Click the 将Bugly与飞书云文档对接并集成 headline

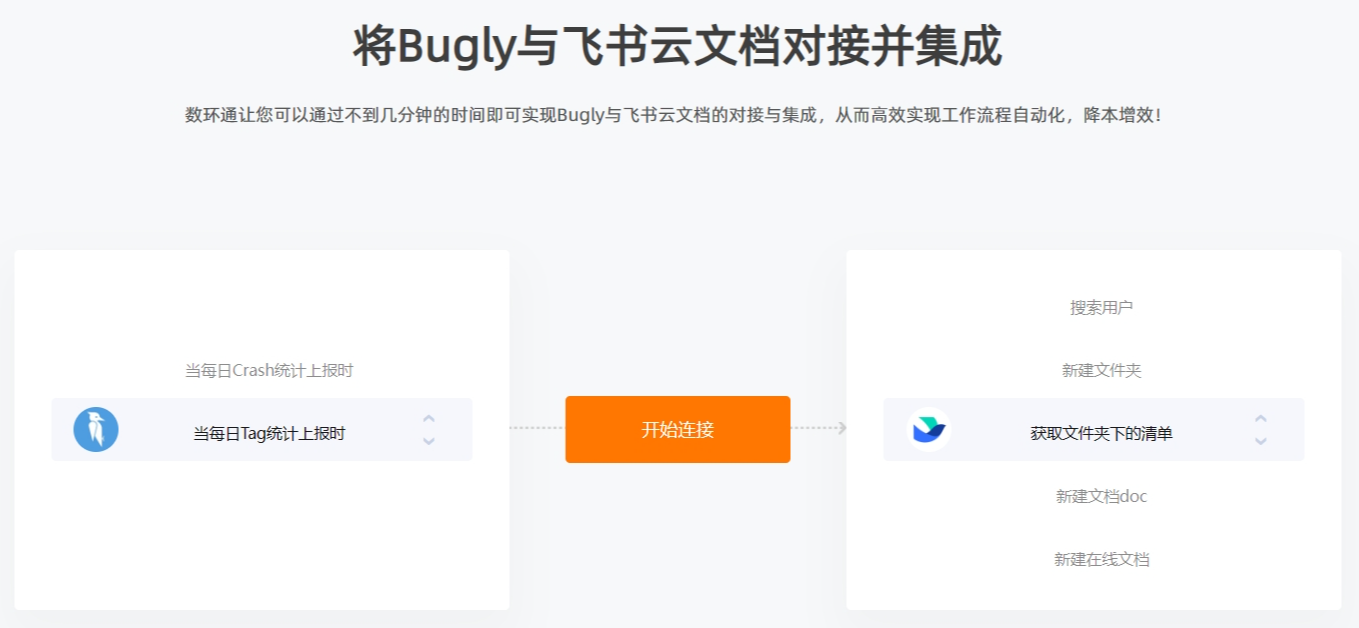[678, 47]
